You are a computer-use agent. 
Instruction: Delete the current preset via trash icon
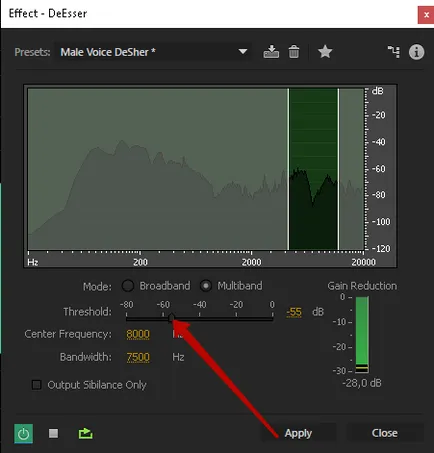pyautogui.click(x=294, y=52)
